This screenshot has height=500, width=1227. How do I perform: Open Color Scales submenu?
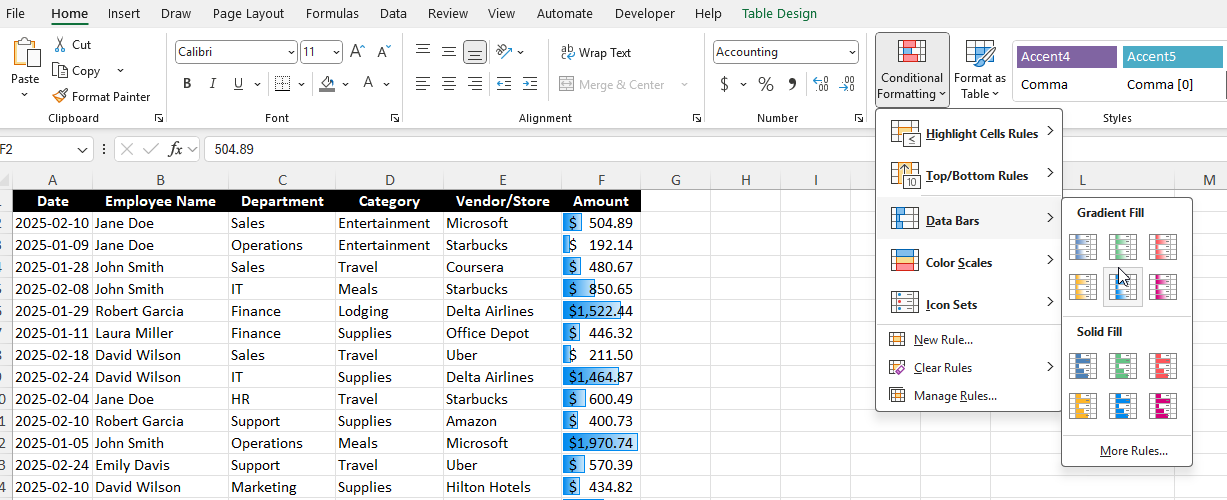tap(968, 262)
